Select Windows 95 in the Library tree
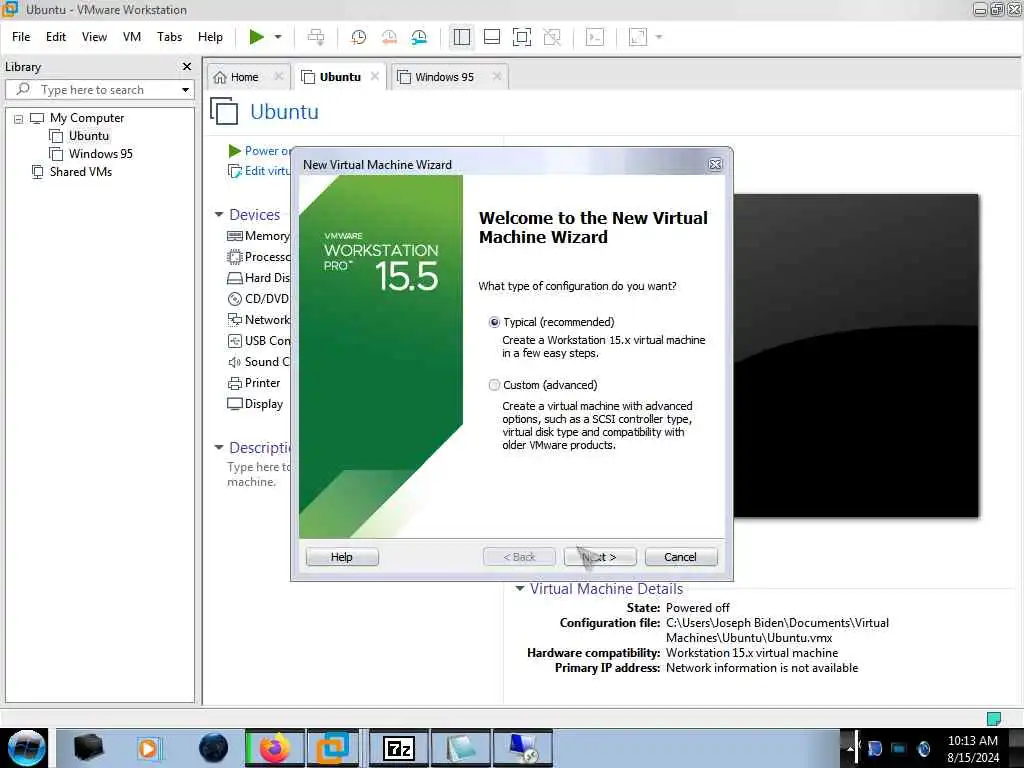This screenshot has height=768, width=1024. pos(101,153)
